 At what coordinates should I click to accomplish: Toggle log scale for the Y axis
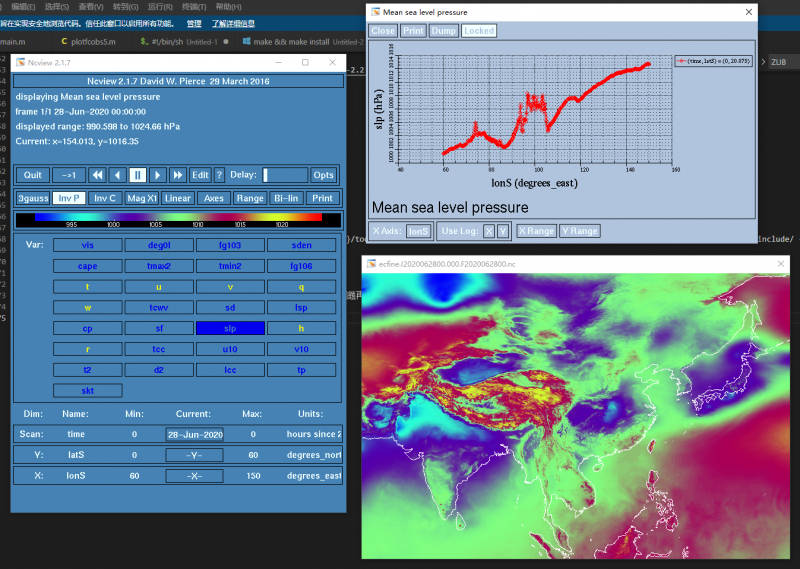pyautogui.click(x=502, y=231)
